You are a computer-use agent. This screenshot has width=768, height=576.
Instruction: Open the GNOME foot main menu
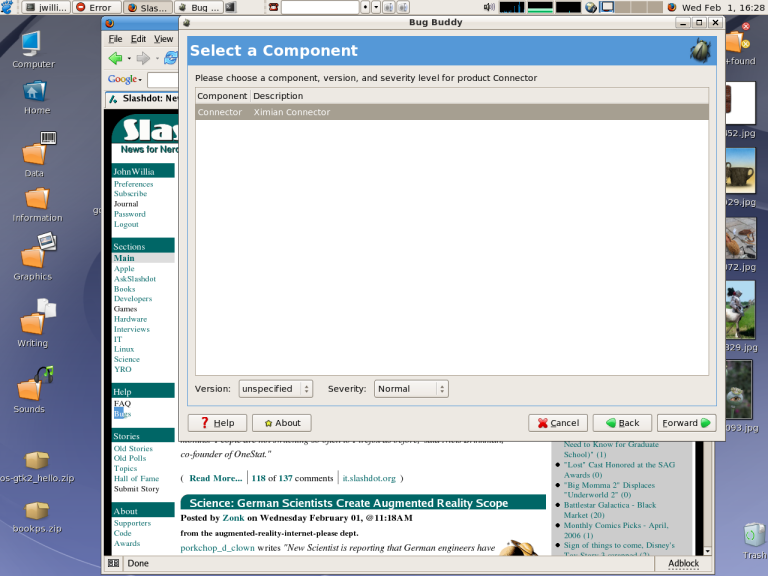(7, 7)
